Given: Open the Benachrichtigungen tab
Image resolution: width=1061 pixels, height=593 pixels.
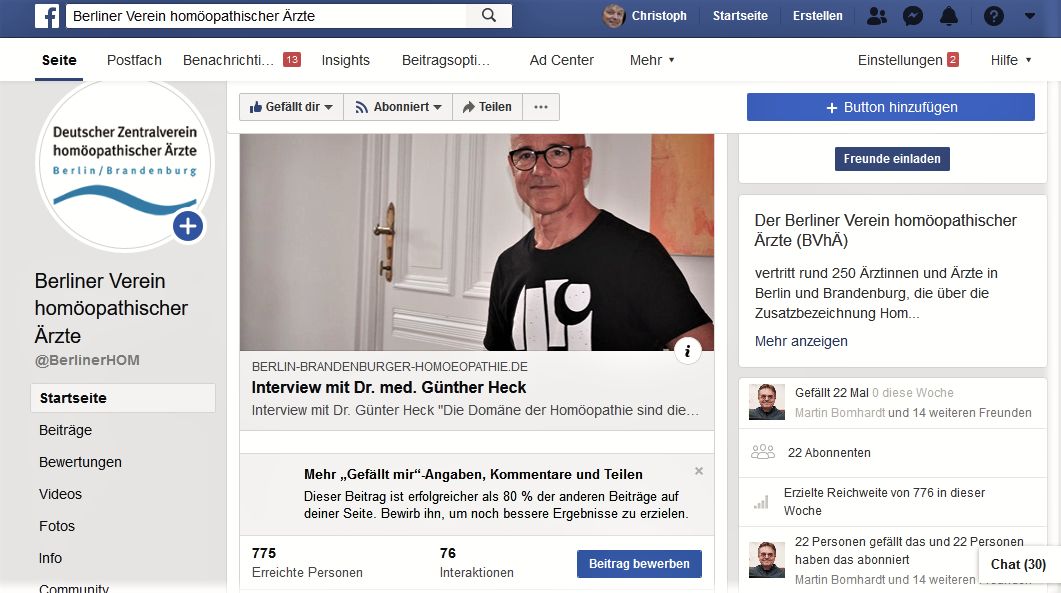Looking at the screenshot, I should (241, 60).
